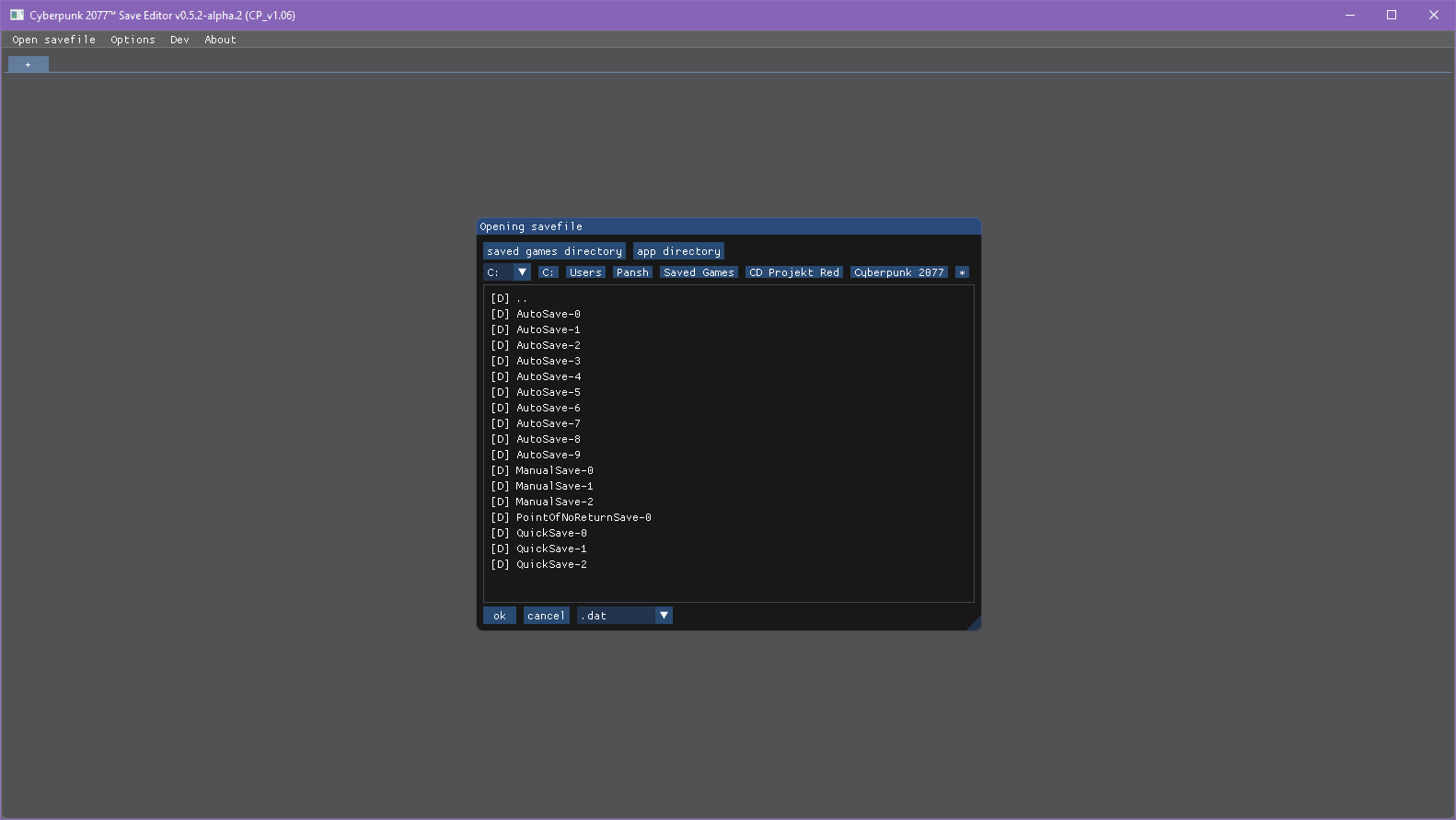1456x820 pixels.
Task: Open the About menu
Action: point(220,40)
